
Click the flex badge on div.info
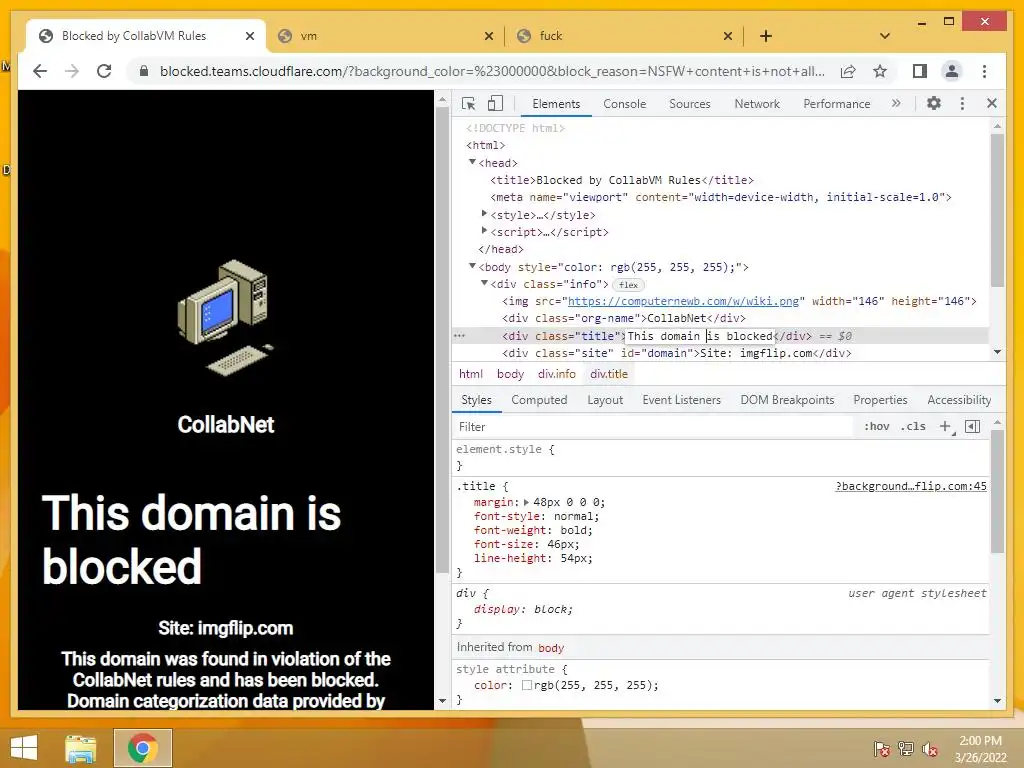click(x=628, y=285)
